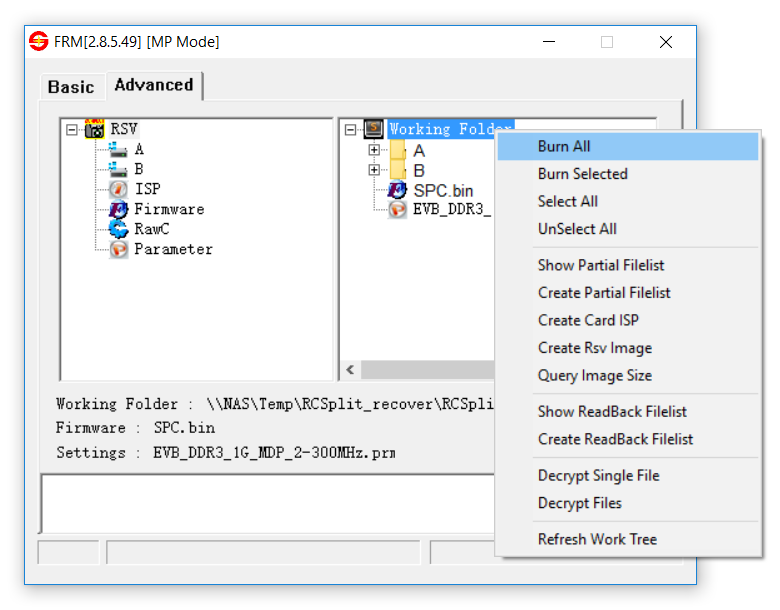Choose Refresh Work Tree
Screen dimensions: 780x610
pyautogui.click(x=628, y=539)
